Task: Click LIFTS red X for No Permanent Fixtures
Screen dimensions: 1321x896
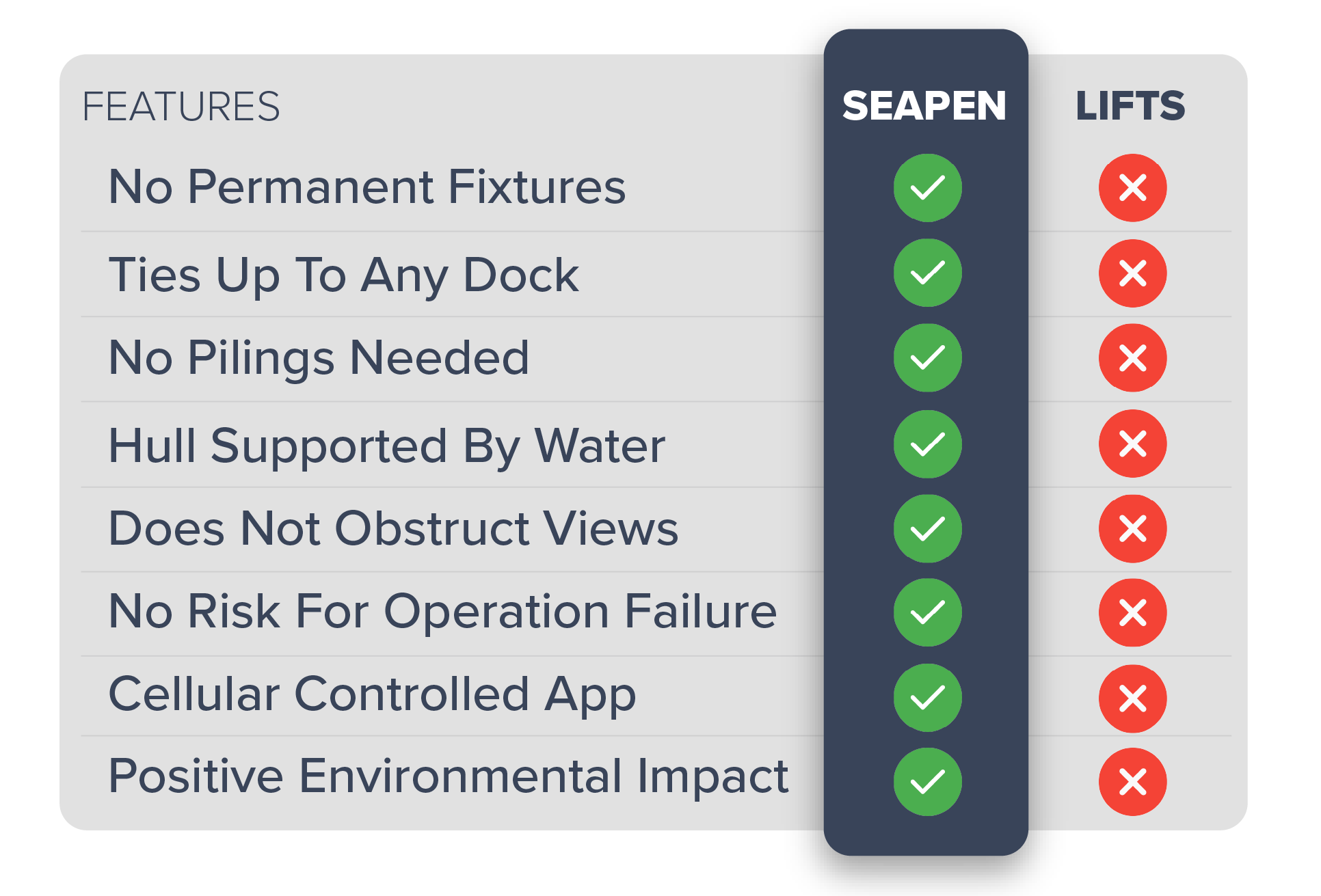Action: [1132, 187]
